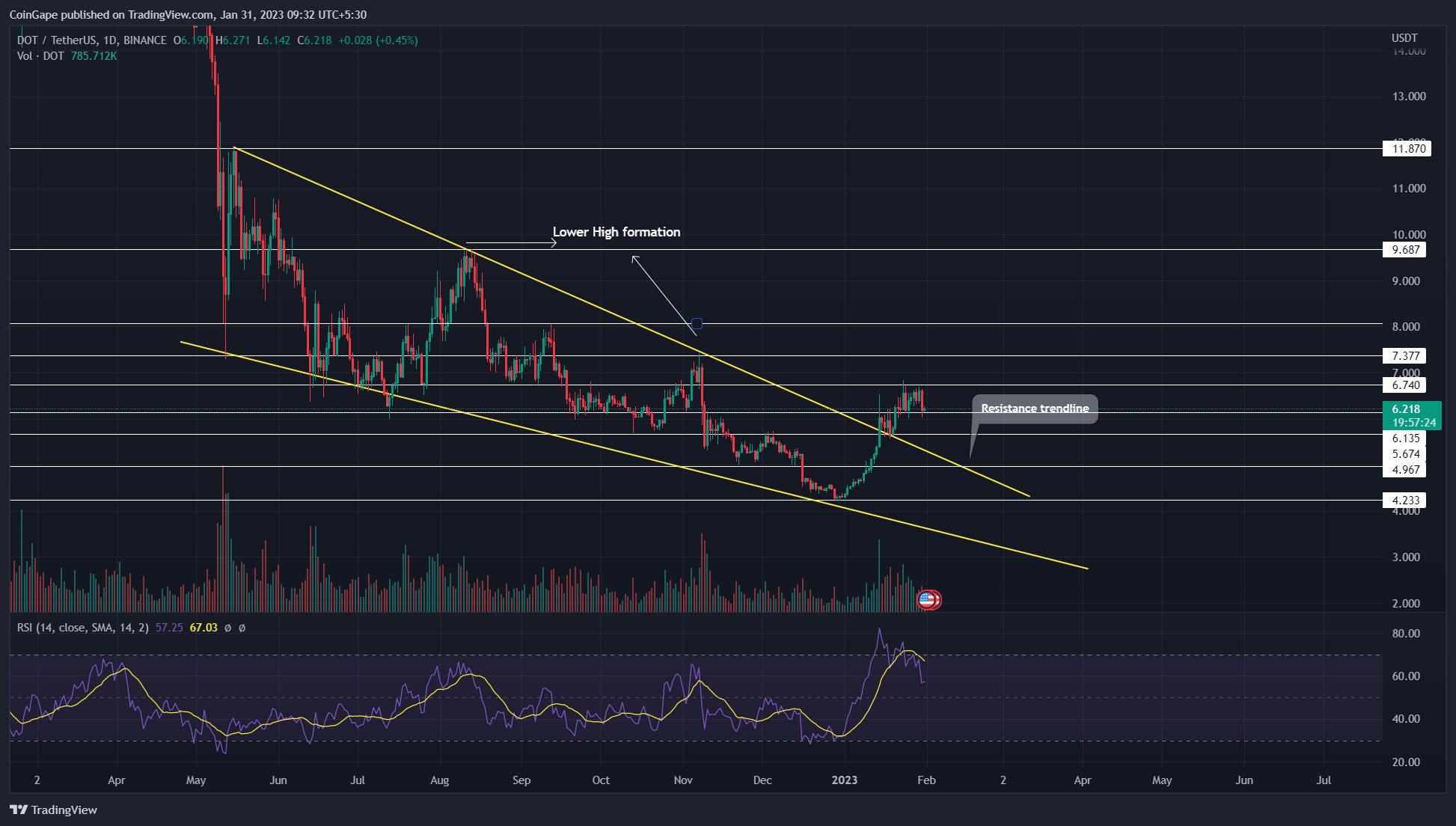Click the change value +0.028 (+0.45%)
The image size is (1456, 826).
coord(378,40)
